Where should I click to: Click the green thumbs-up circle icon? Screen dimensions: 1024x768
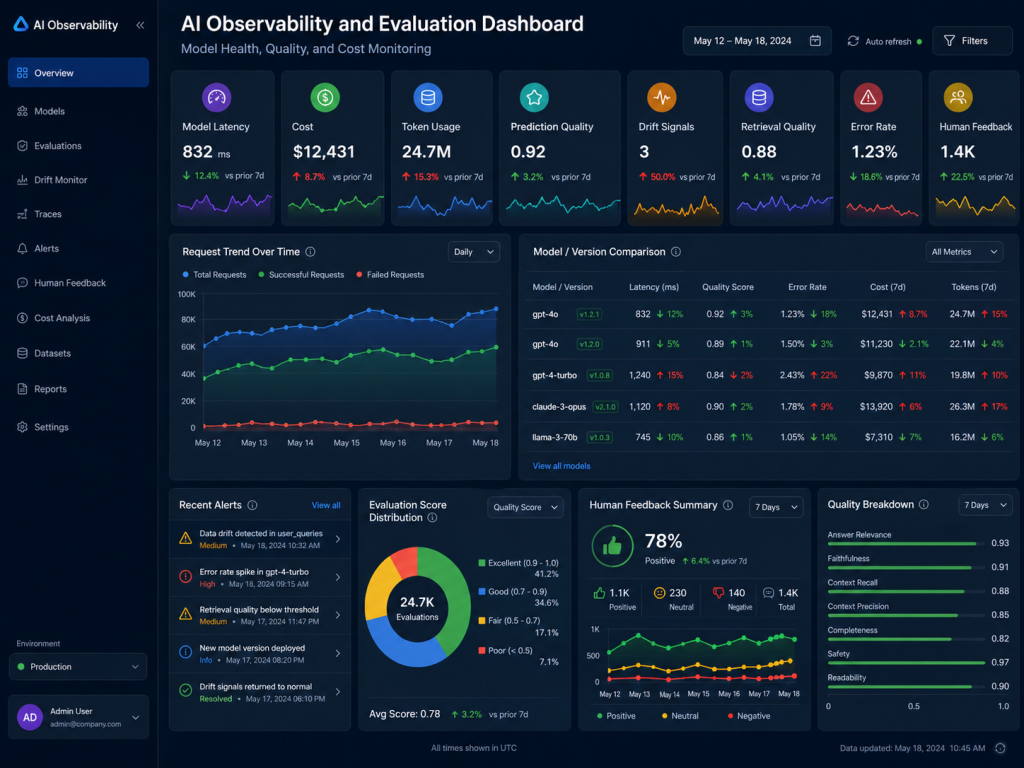point(612,546)
